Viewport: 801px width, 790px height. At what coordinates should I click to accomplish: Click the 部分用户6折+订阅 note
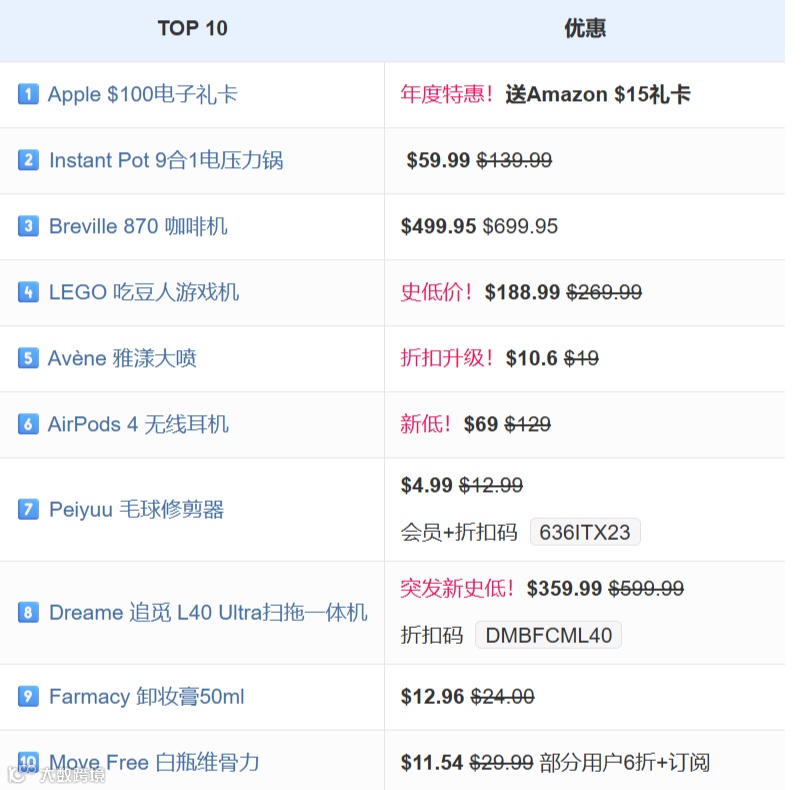(x=625, y=762)
